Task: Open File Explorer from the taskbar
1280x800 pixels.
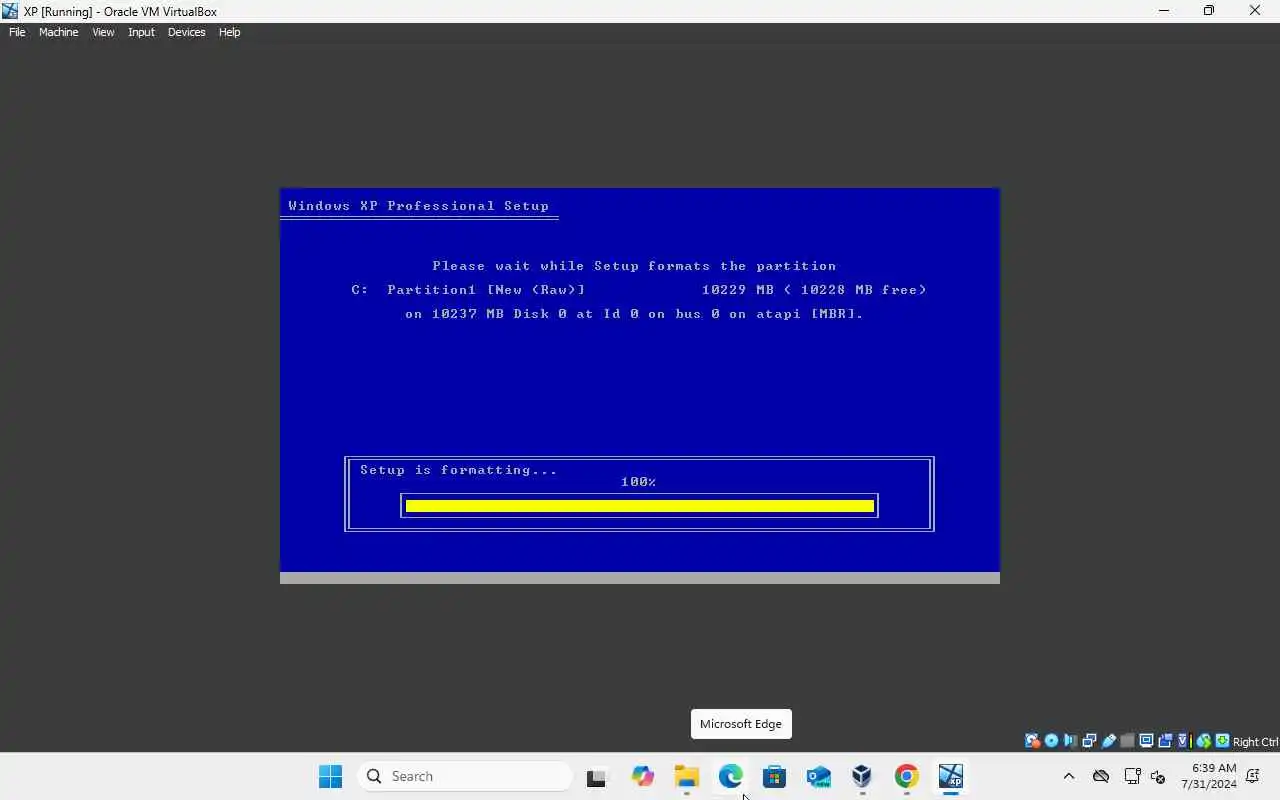Action: tap(686, 776)
